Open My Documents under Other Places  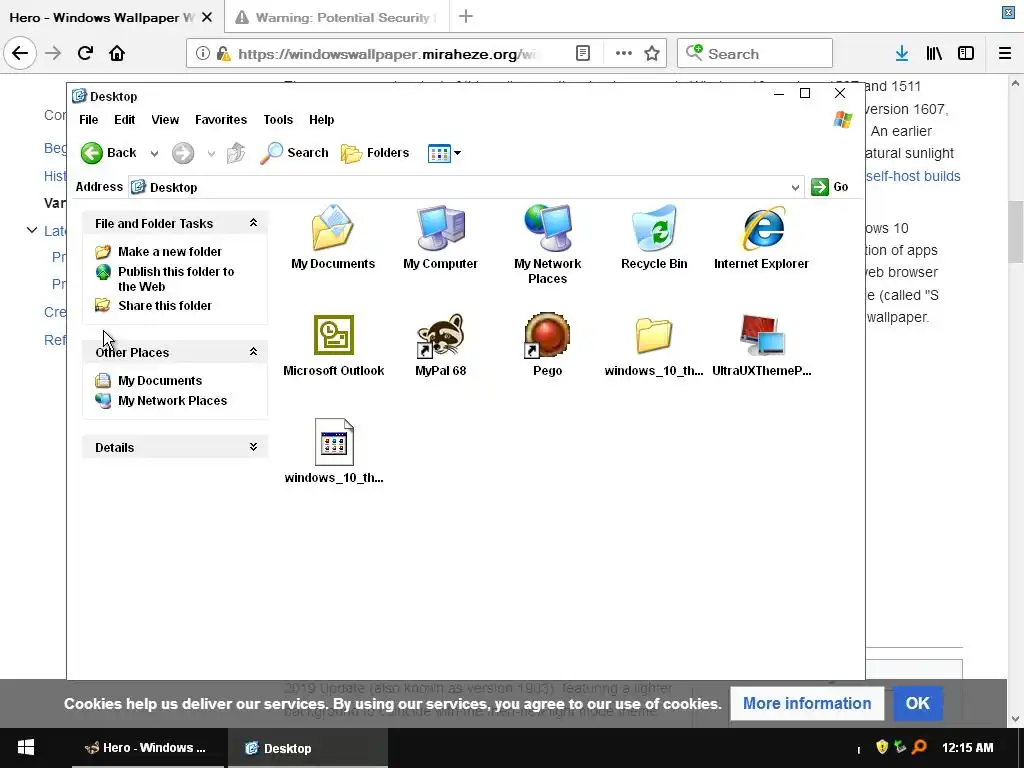[148, 380]
